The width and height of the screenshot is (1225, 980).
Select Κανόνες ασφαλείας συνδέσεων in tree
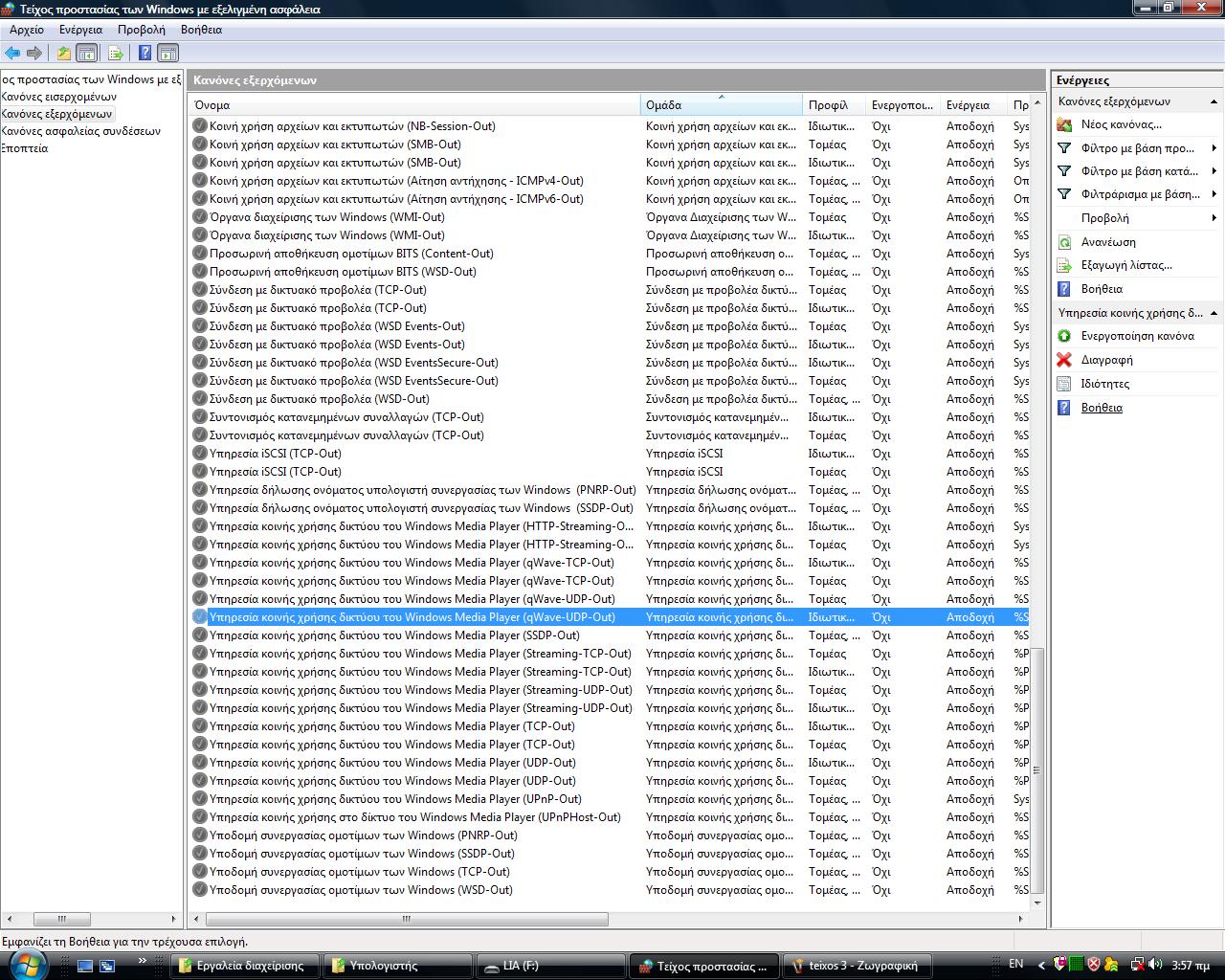[81, 131]
